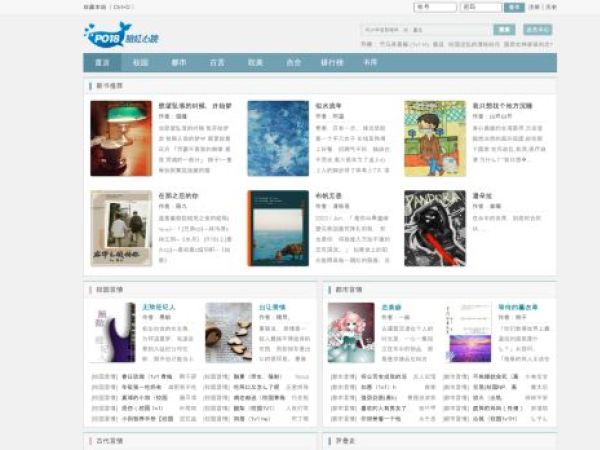The image size is (600, 450).
Task: Open the purple sunset book cover
Action: tap(469, 332)
